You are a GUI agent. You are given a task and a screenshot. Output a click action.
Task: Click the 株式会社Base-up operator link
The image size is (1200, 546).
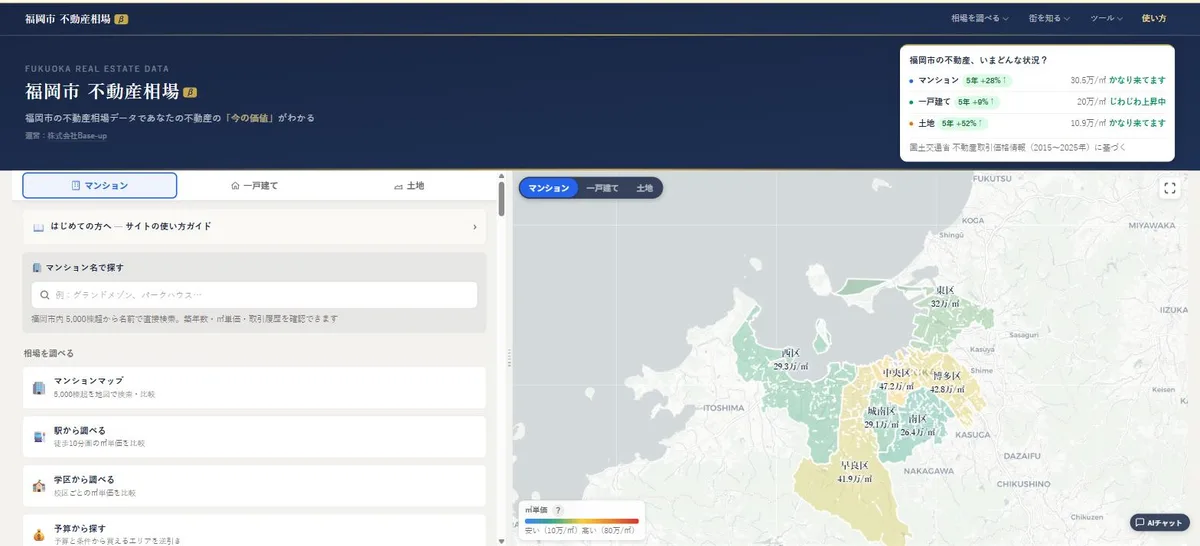pos(78,135)
